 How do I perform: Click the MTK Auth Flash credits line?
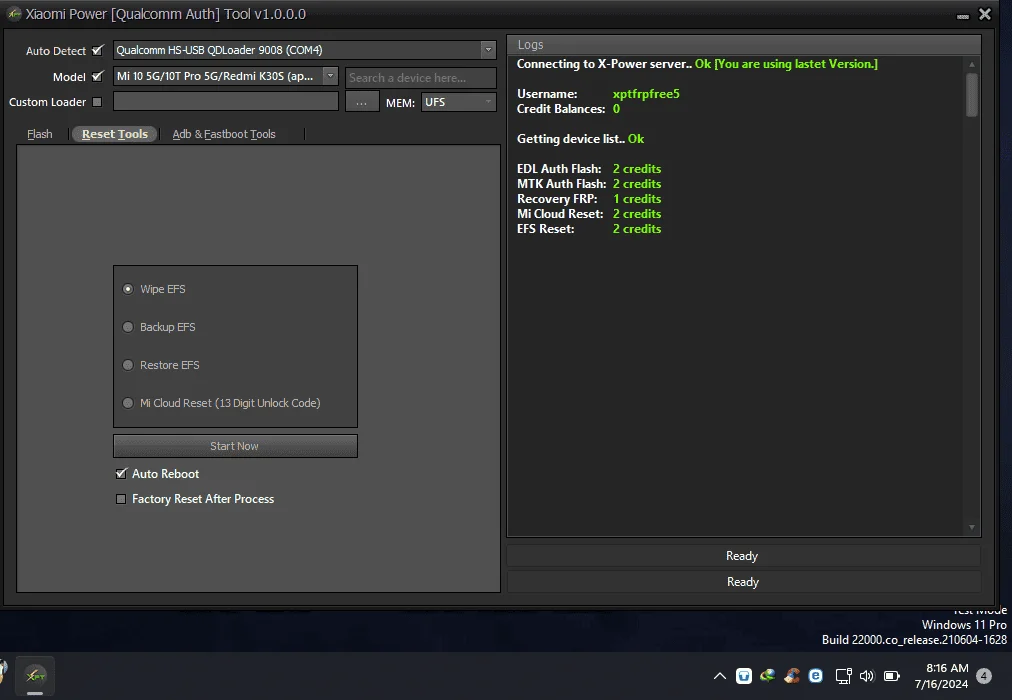pyautogui.click(x=589, y=184)
